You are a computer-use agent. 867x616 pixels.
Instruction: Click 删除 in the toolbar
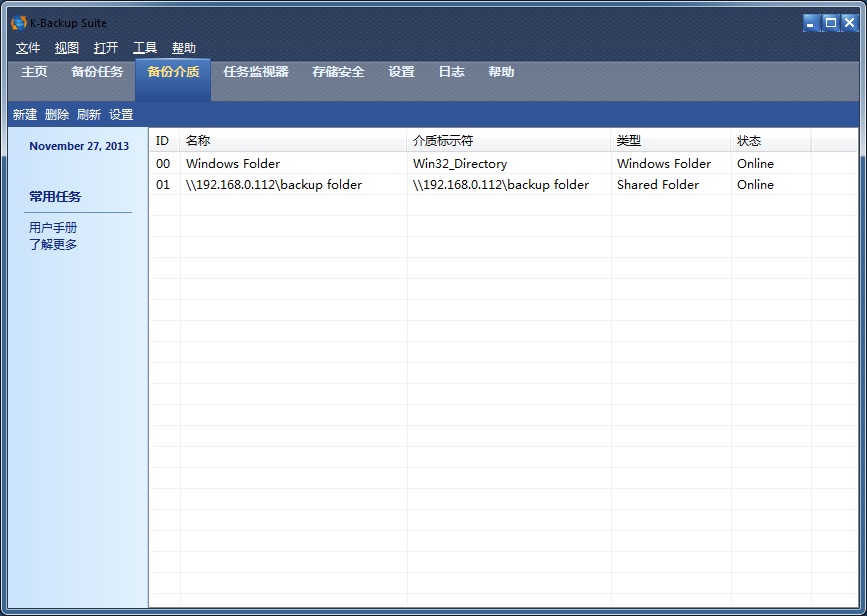point(57,115)
